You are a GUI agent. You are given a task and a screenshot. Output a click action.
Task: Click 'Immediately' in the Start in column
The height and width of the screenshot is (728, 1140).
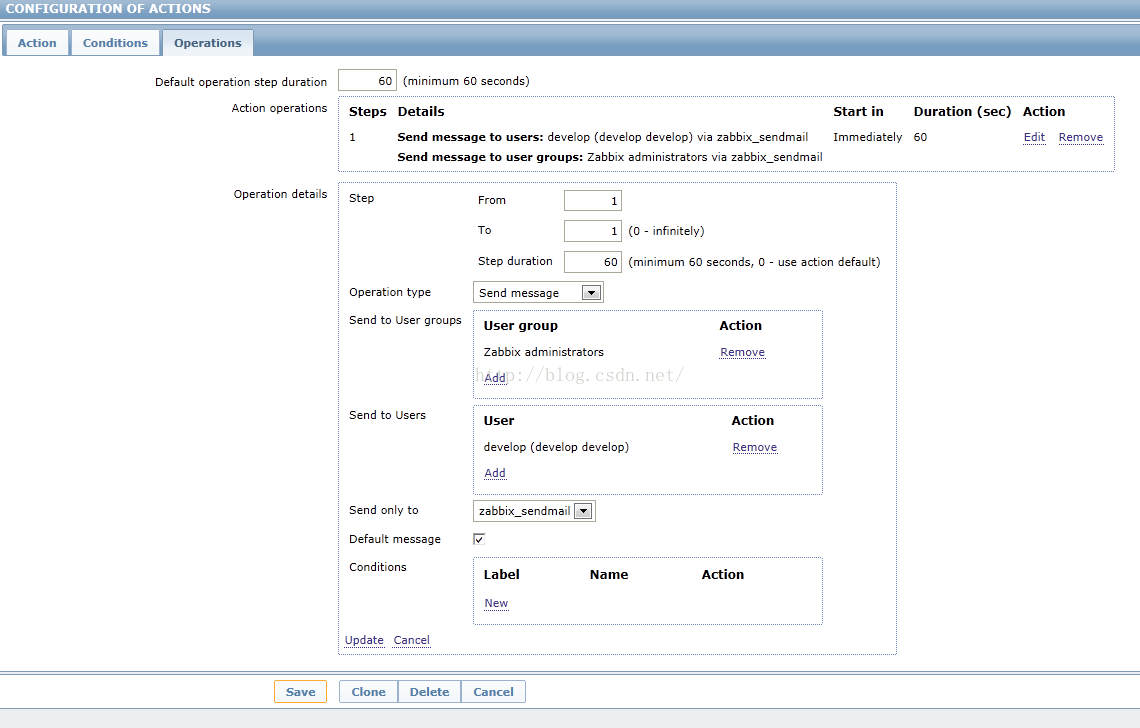click(x=867, y=137)
